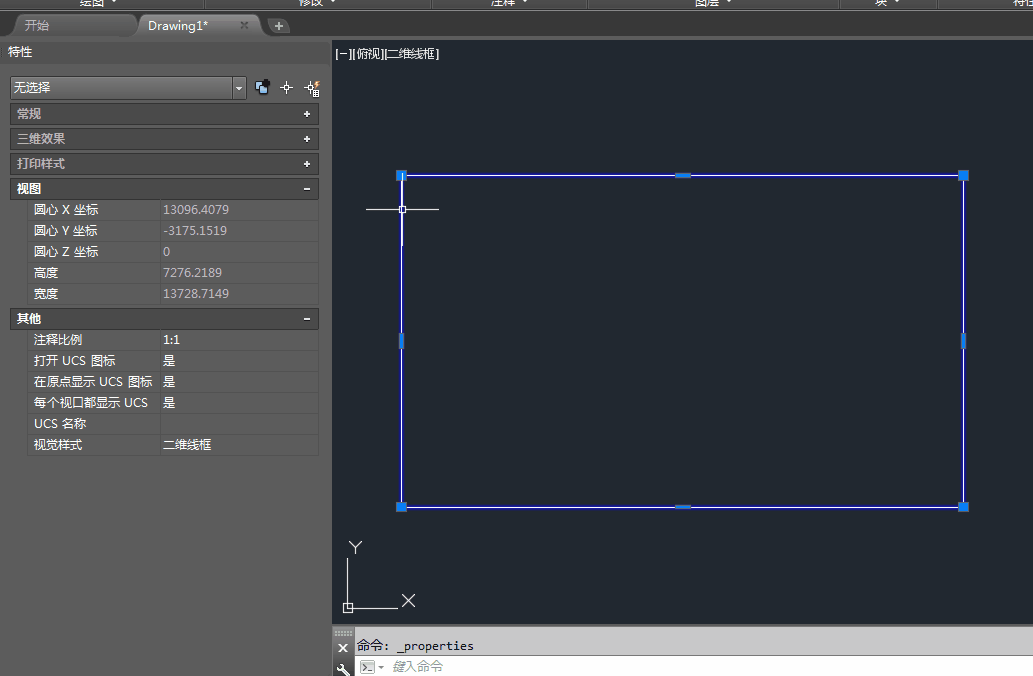The image size is (1033, 676).
Task: Click the UCS origin icon in viewport
Action: pyautogui.click(x=348, y=607)
